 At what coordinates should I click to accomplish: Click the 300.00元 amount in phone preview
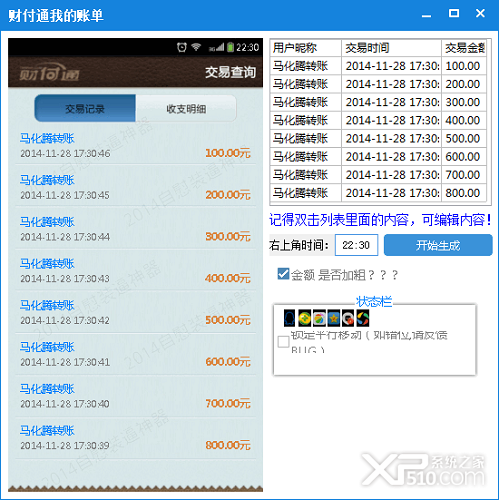pos(228,236)
